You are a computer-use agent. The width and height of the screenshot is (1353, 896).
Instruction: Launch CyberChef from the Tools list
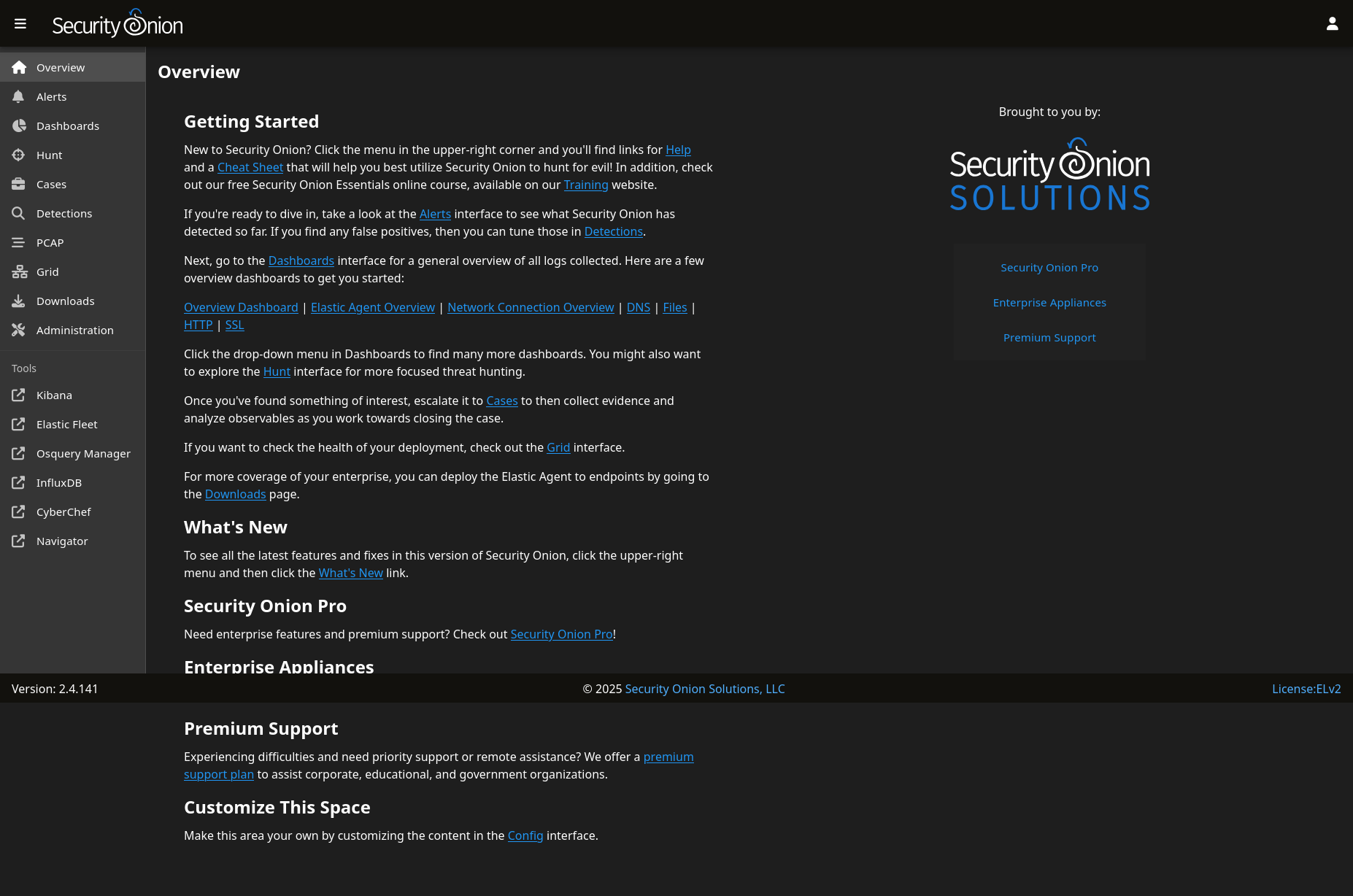[x=73, y=511]
